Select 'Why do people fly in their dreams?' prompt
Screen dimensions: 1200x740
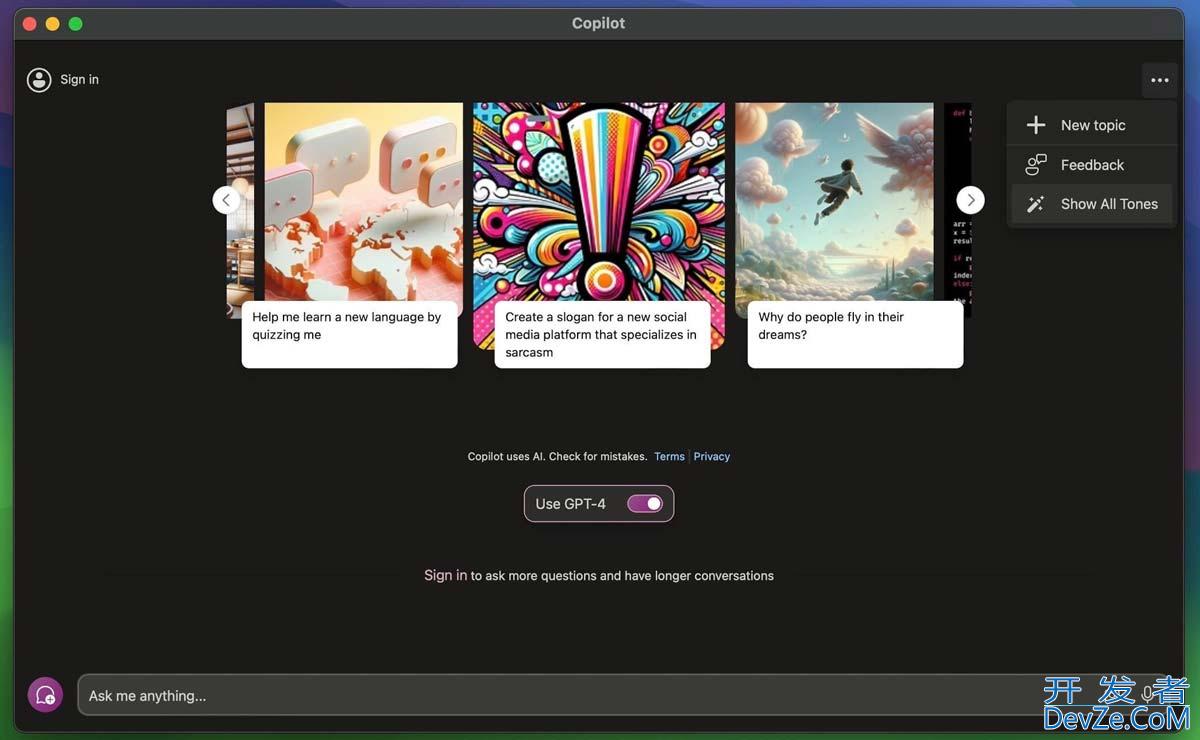click(x=855, y=335)
